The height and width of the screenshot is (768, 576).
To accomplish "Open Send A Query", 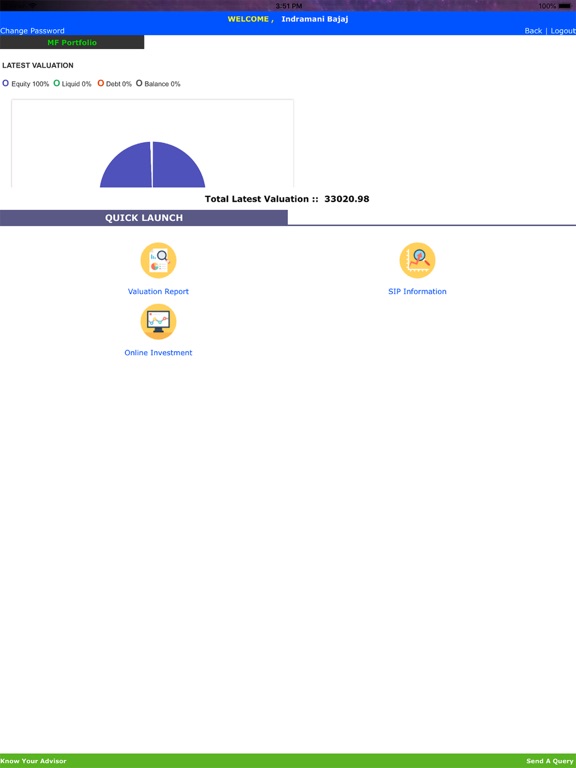I will [x=550, y=761].
